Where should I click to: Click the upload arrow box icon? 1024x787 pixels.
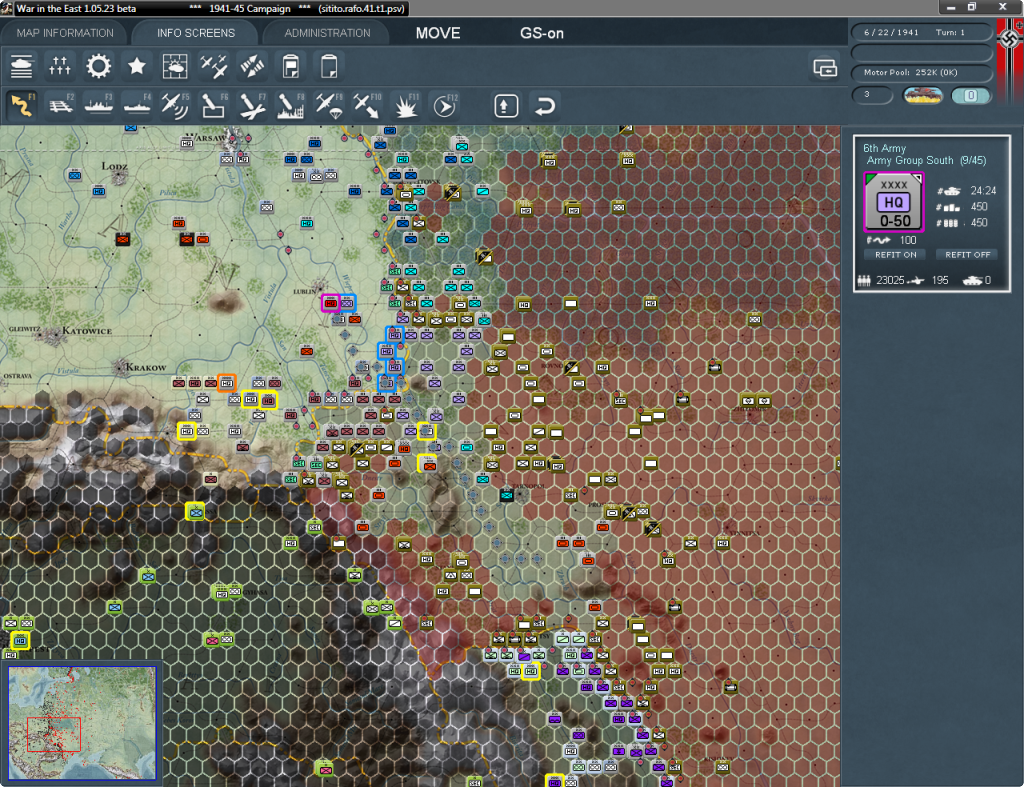(x=506, y=106)
